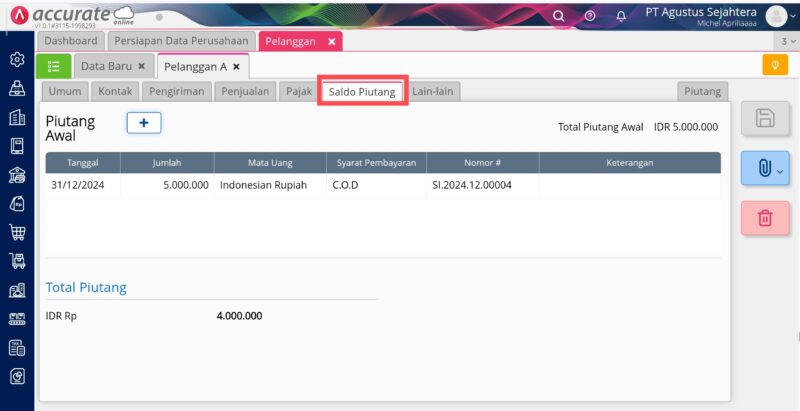Add new Piutang Awal with plus button
This screenshot has height=411, width=800.
pos(144,122)
